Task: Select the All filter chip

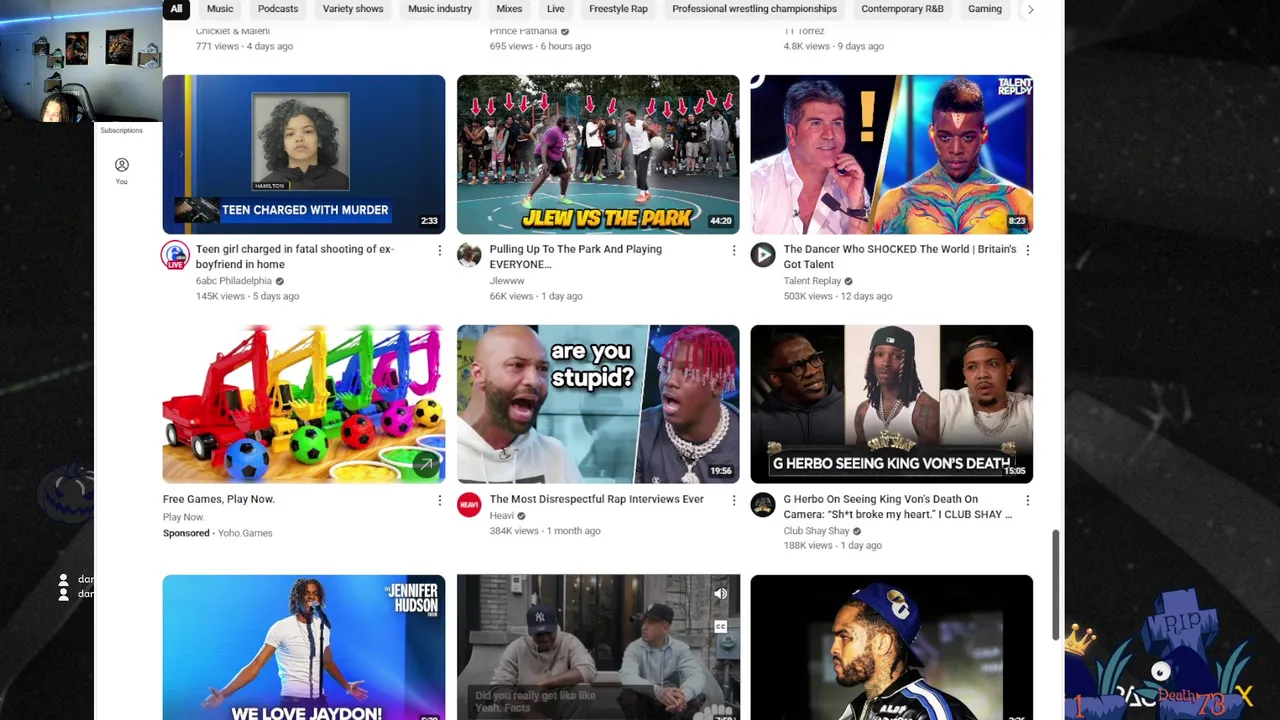Action: tap(176, 9)
